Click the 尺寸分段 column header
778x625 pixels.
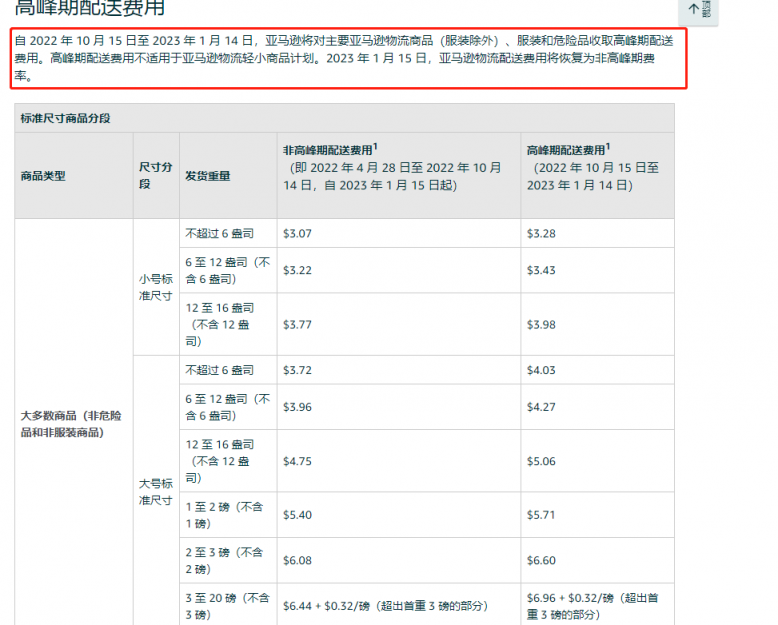coord(156,176)
